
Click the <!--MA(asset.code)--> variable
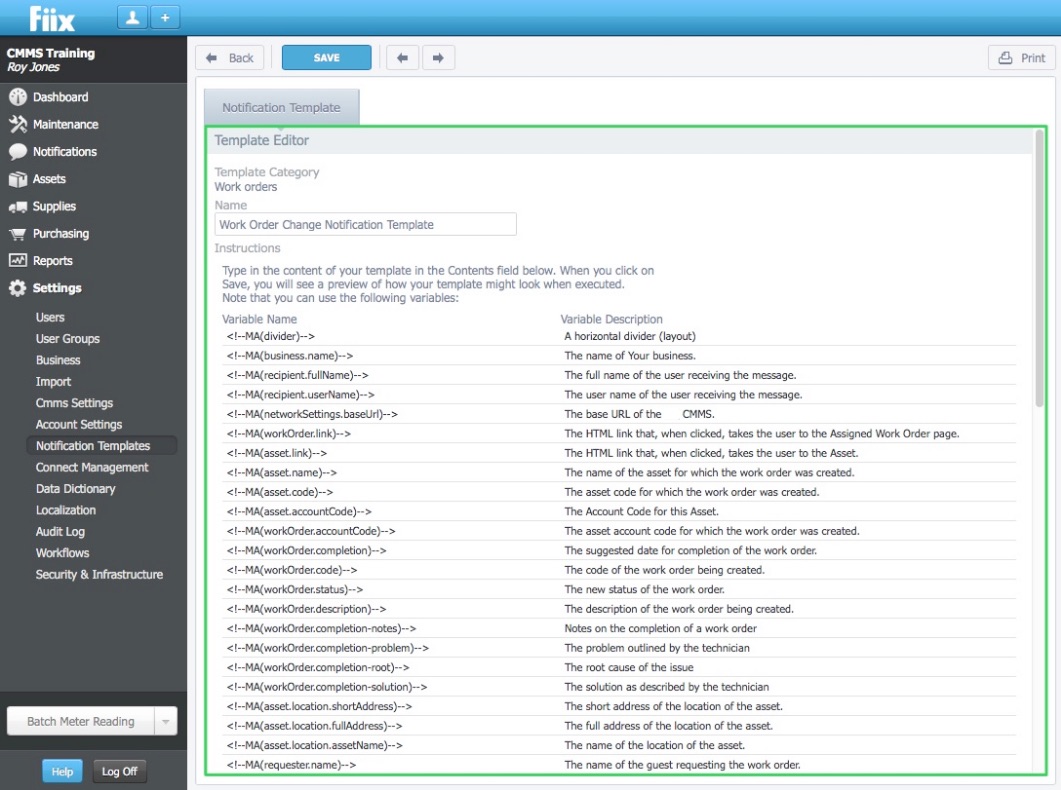pos(279,492)
